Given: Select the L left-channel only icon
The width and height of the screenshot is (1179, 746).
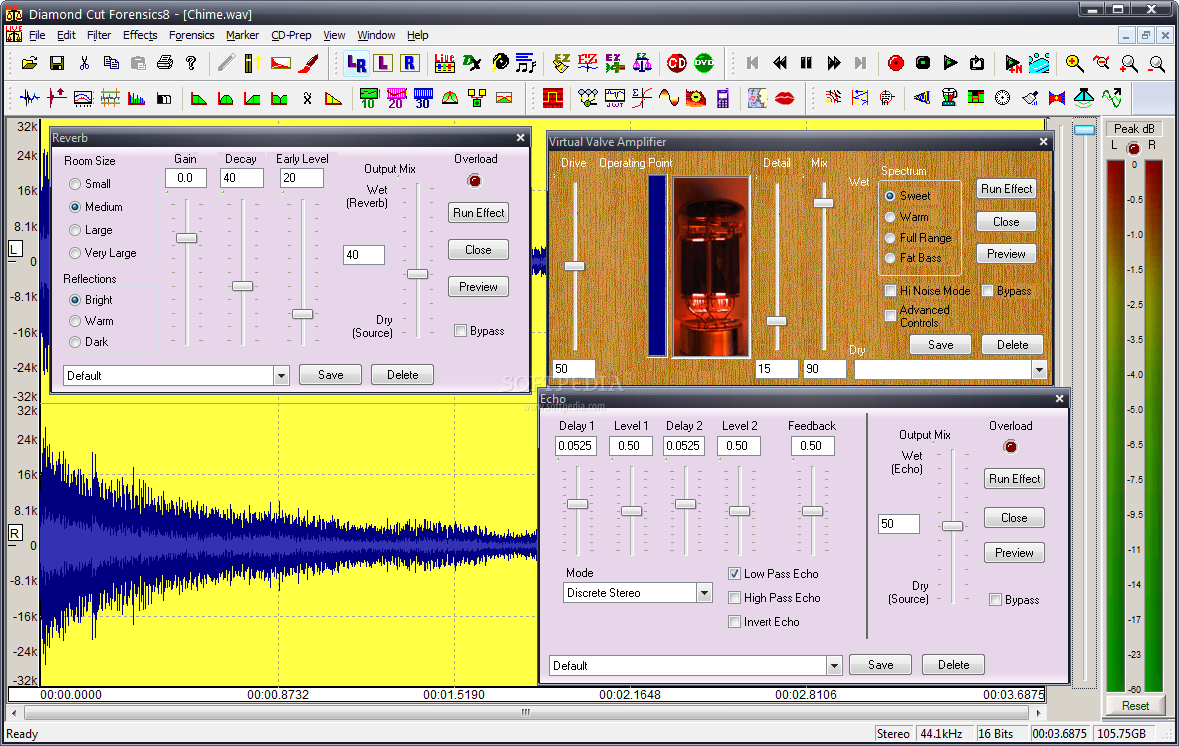Looking at the screenshot, I should pos(383,63).
